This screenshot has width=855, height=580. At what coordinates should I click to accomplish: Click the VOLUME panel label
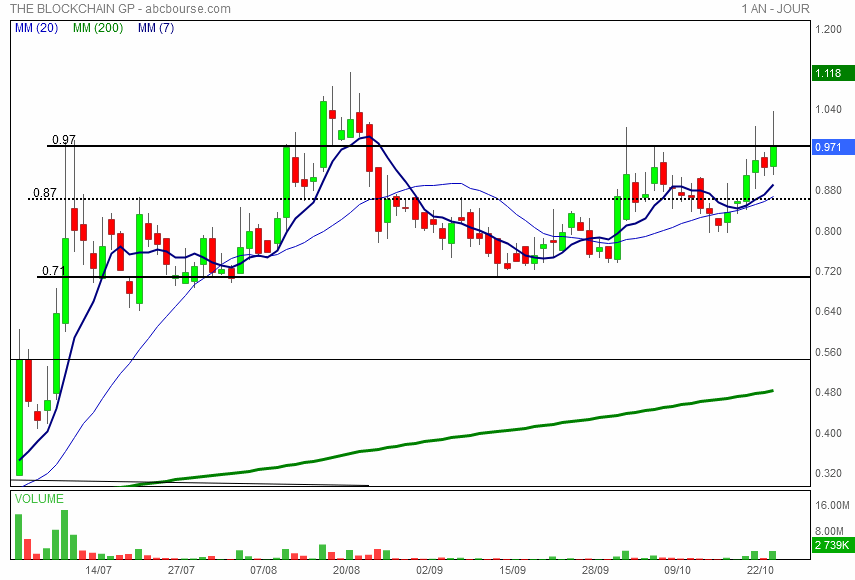coord(39,499)
